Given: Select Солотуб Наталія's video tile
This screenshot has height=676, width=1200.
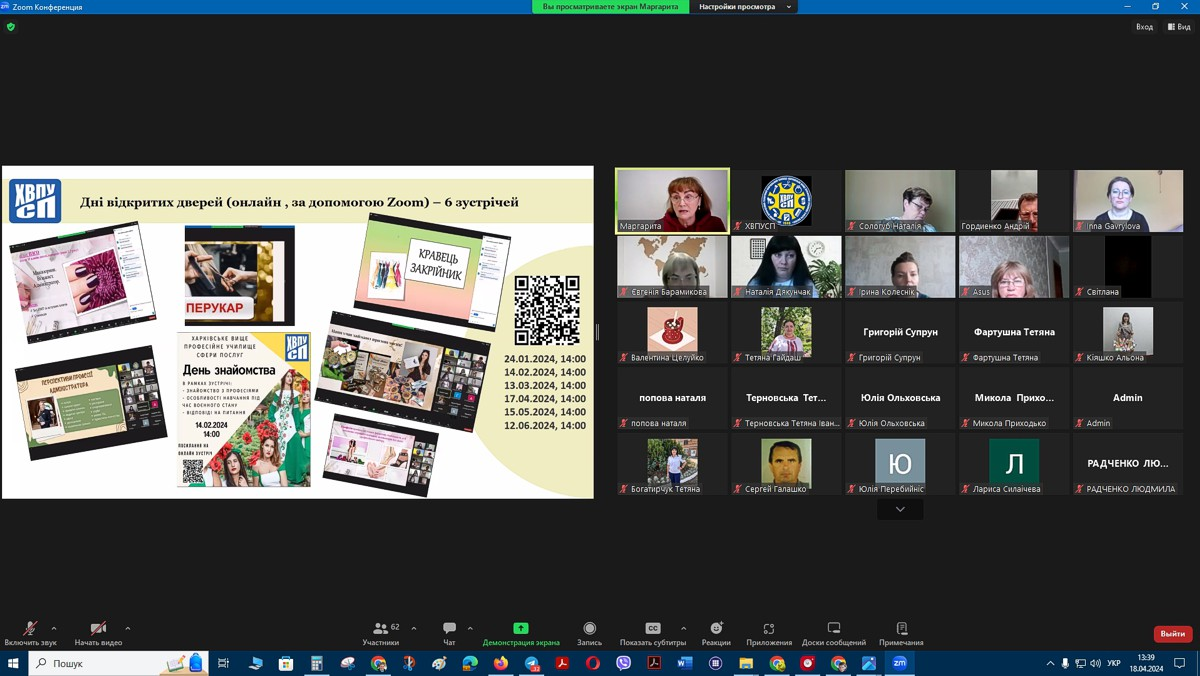Looking at the screenshot, I should click(900, 201).
